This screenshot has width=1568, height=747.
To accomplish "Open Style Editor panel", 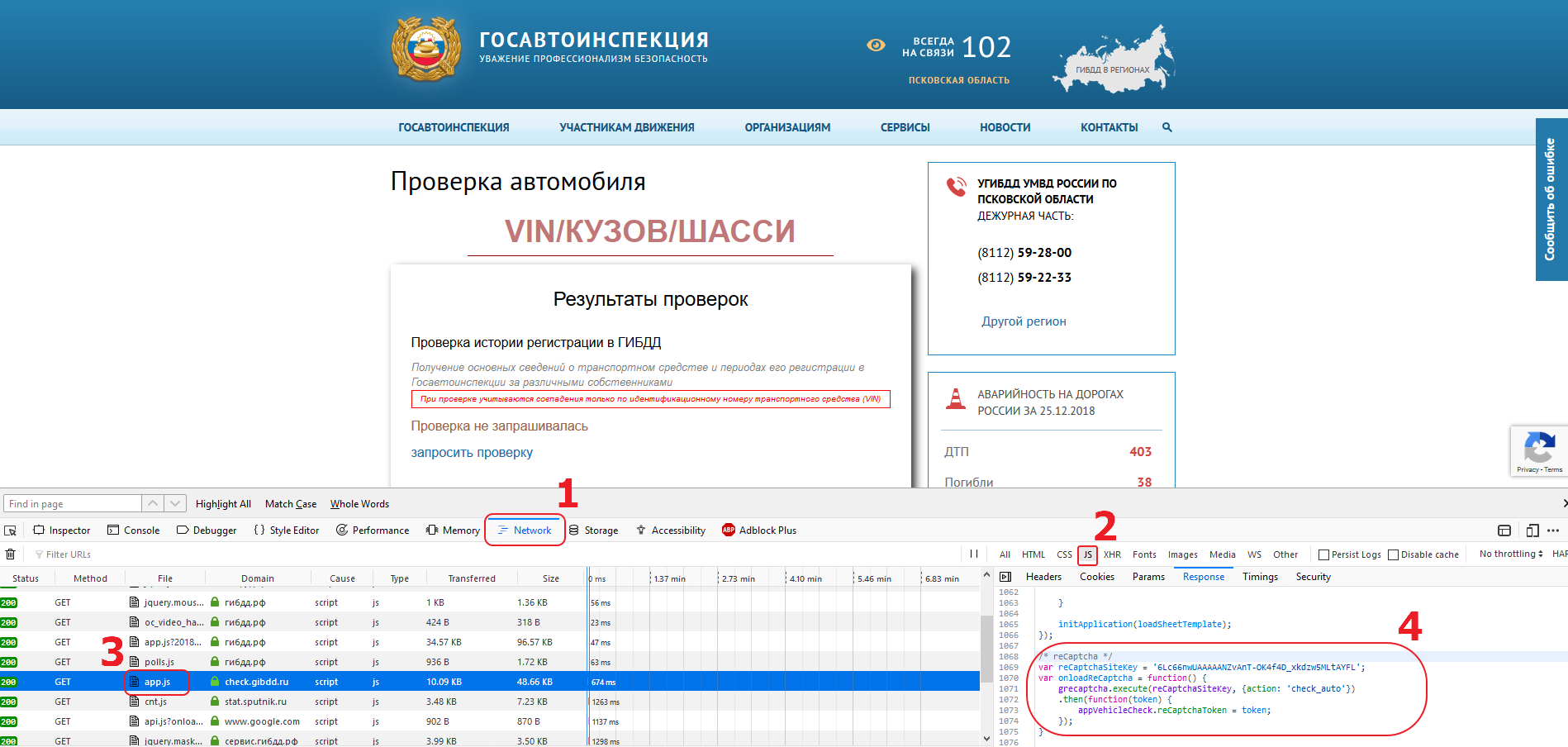I will coord(287,531).
